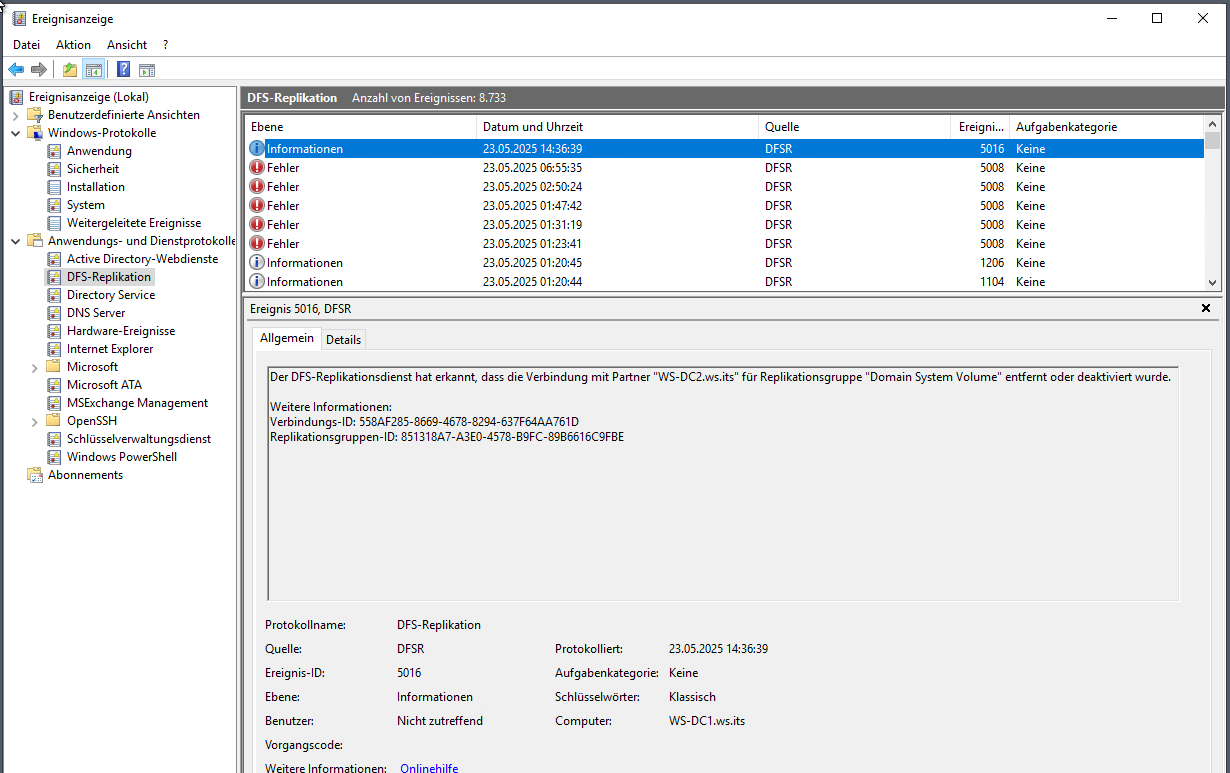Image resolution: width=1230 pixels, height=773 pixels.
Task: Close the Ereignis 5016 preview pane
Action: [x=1205, y=309]
